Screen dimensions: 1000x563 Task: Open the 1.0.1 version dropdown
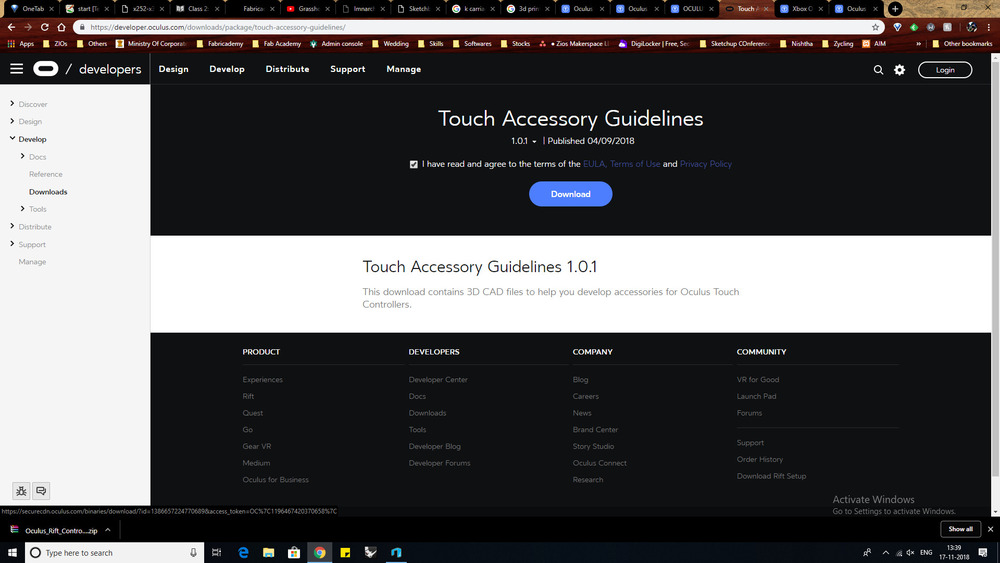[x=524, y=141]
